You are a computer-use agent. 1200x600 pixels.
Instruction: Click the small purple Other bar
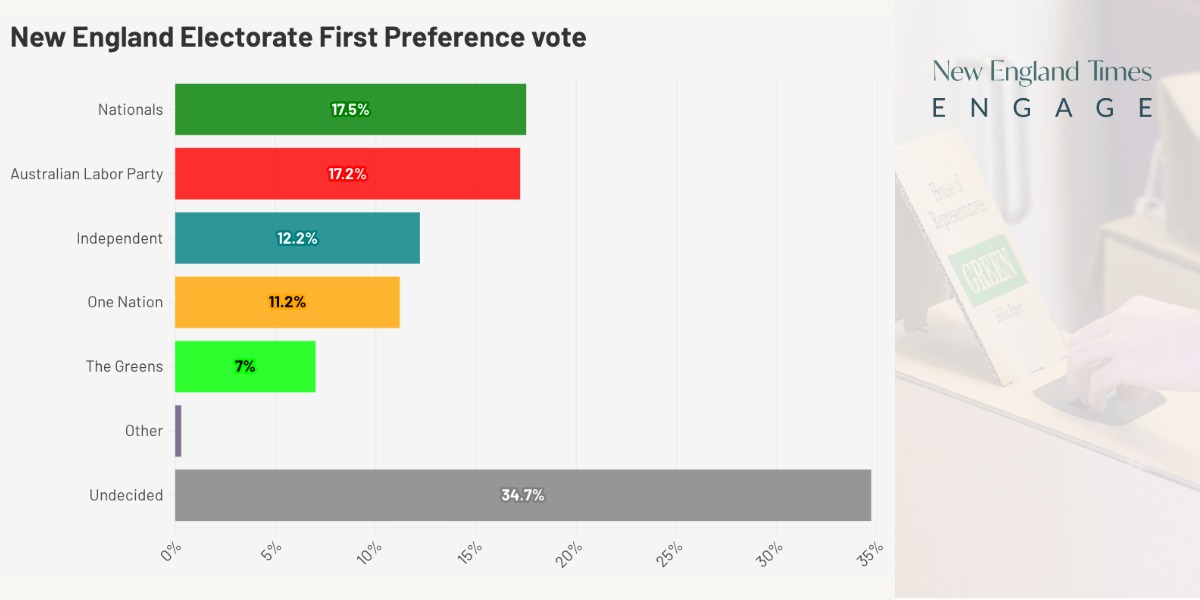178,431
